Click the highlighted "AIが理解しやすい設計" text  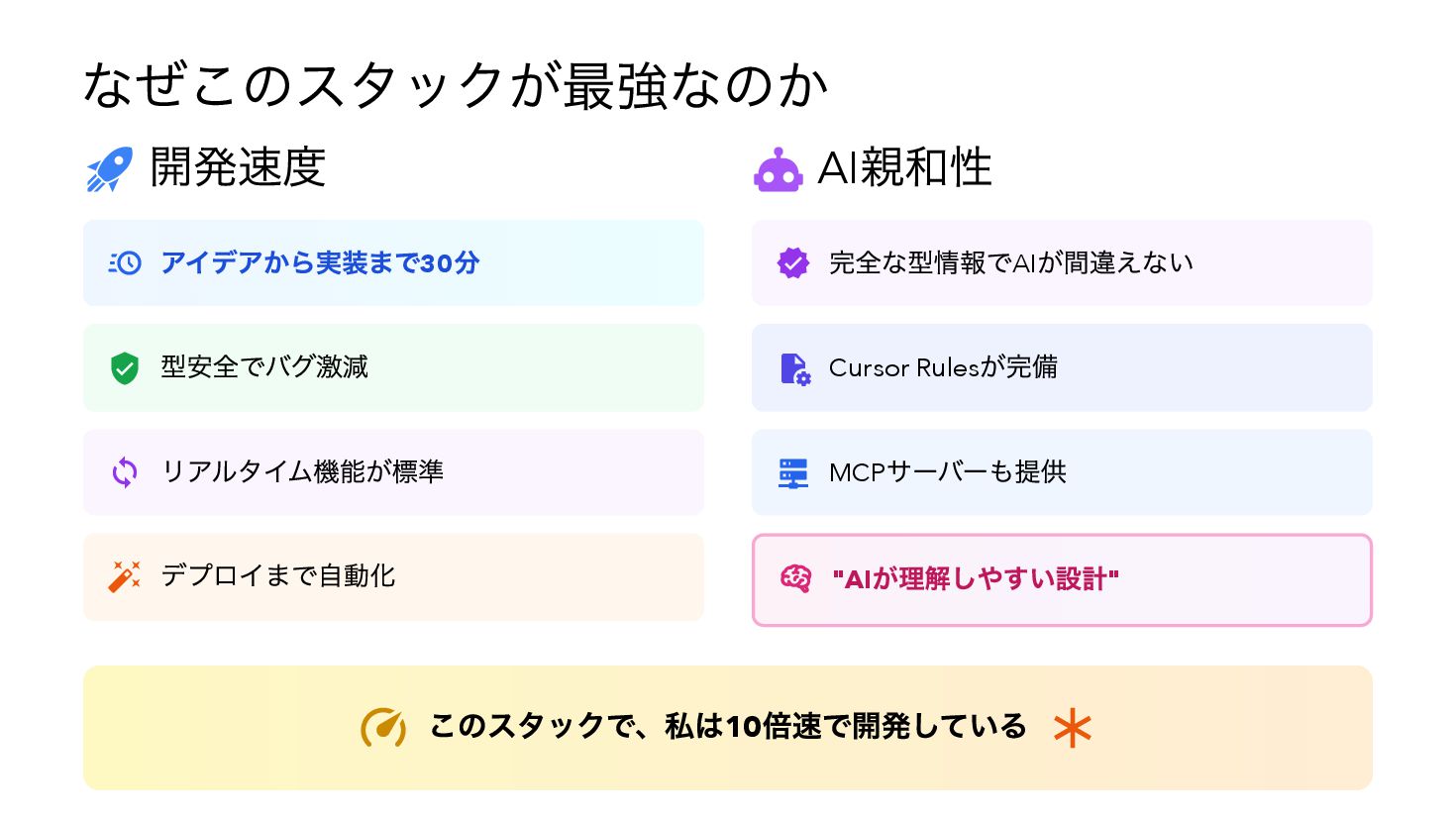pos(976,579)
